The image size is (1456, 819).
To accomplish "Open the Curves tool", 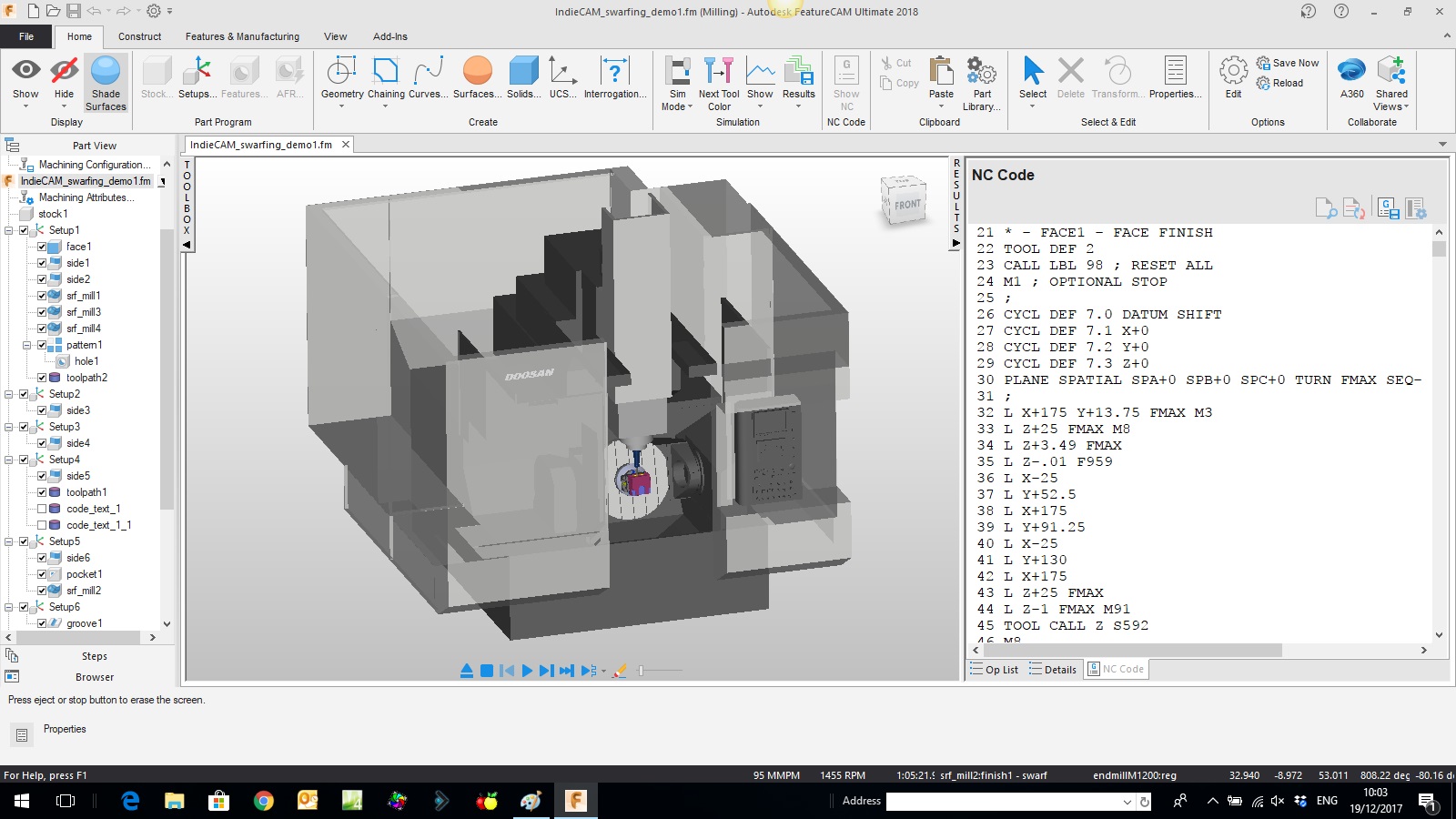I will coord(428,78).
